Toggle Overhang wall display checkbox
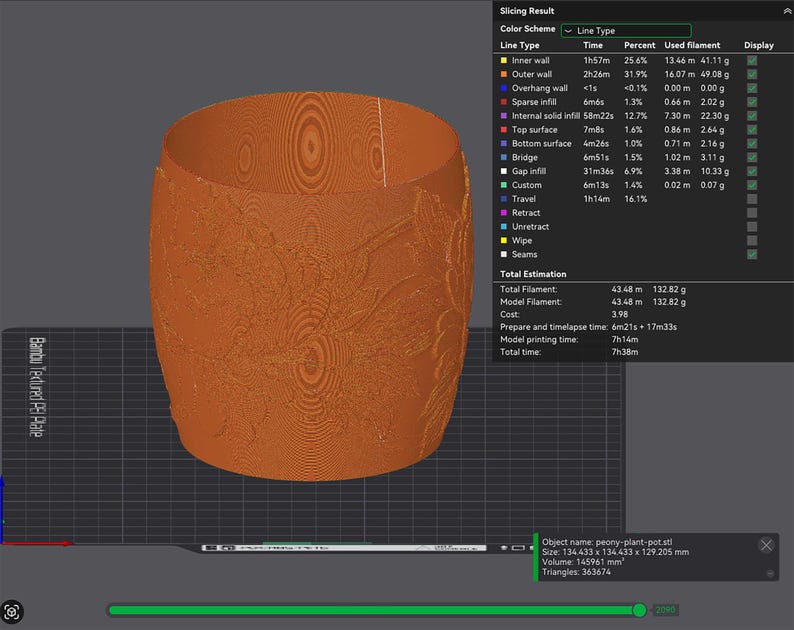The image size is (794, 630). point(752,88)
